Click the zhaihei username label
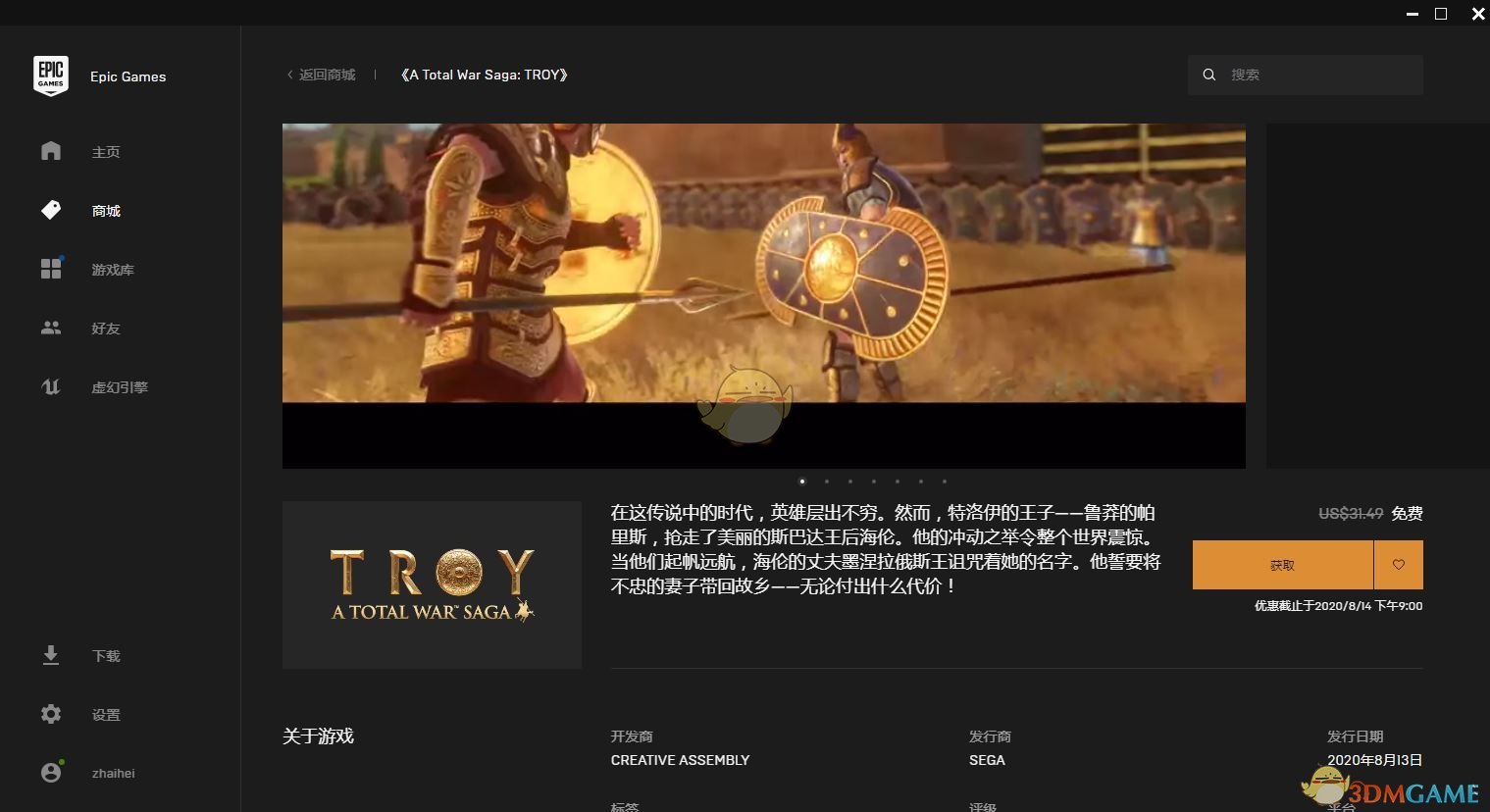The width and height of the screenshot is (1490, 812). [114, 774]
